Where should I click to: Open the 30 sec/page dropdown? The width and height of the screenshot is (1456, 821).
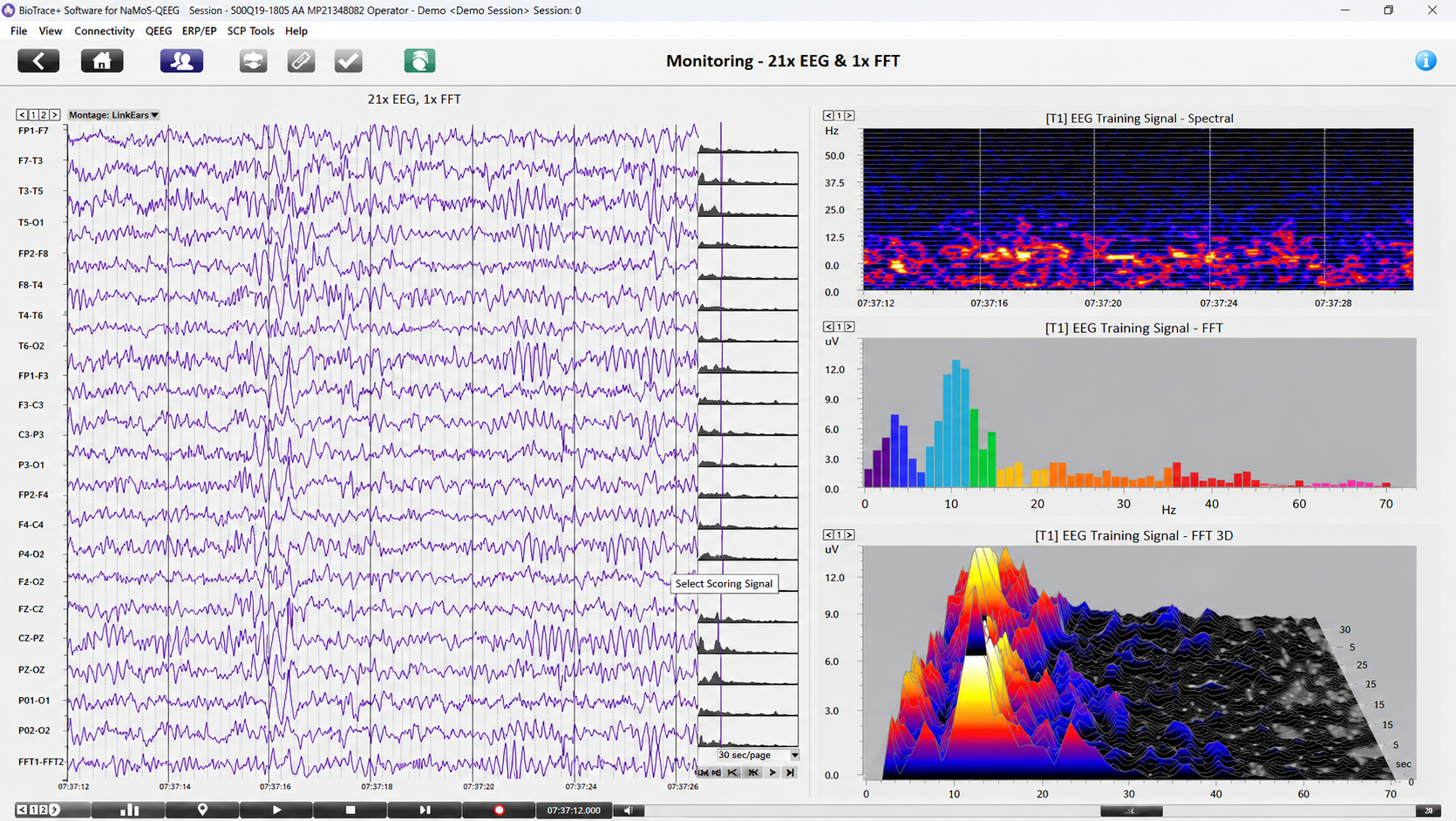coord(758,755)
